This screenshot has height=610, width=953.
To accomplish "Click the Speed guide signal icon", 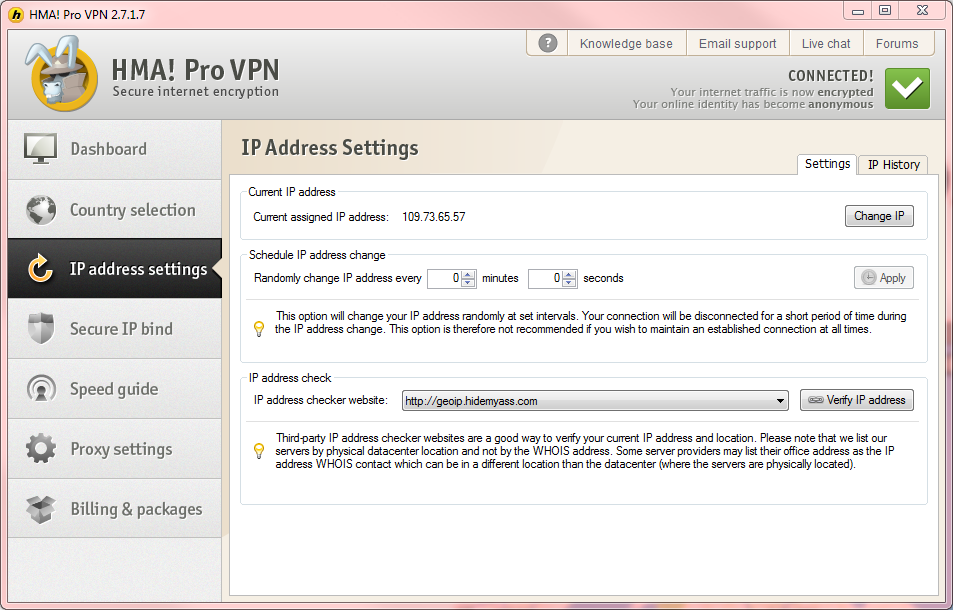I will point(41,388).
